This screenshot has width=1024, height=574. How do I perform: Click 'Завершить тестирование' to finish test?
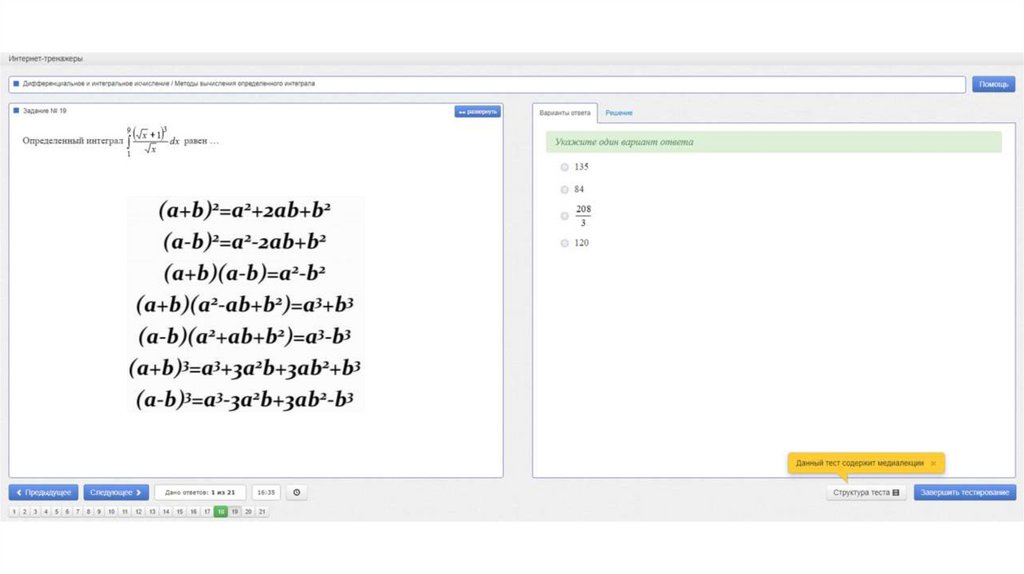point(964,492)
